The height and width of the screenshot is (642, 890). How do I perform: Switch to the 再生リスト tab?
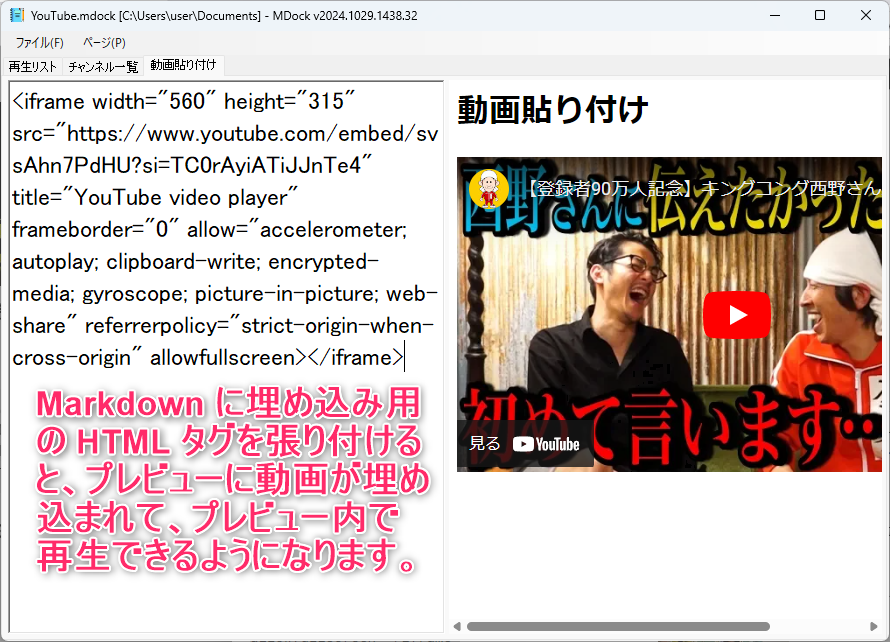32,66
